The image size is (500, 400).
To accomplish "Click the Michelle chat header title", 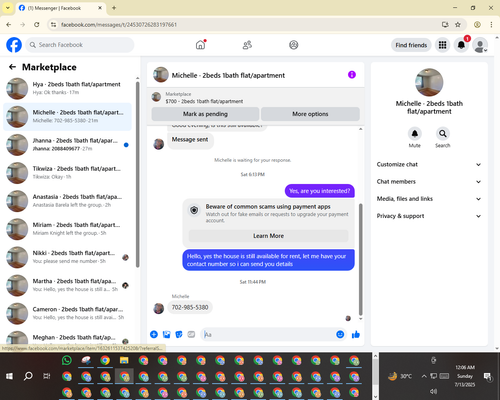I will coord(228,75).
